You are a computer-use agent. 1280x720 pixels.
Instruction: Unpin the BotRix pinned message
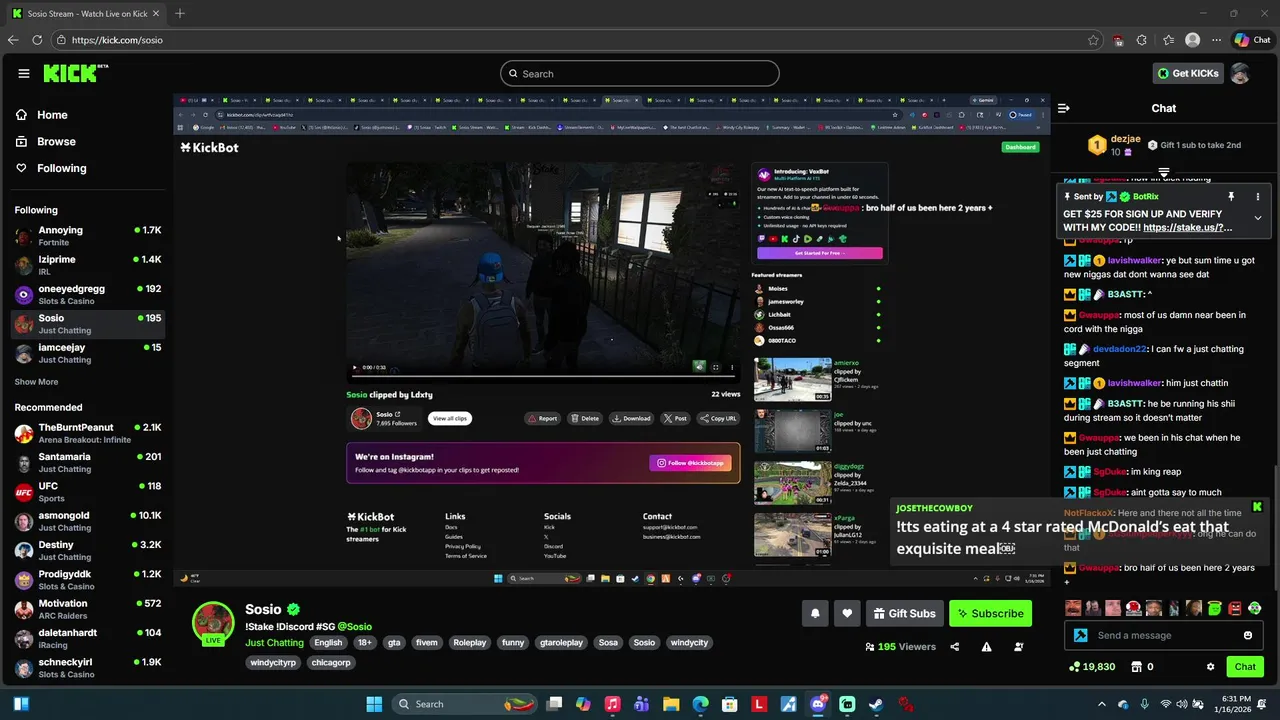pyautogui.click(x=1231, y=197)
